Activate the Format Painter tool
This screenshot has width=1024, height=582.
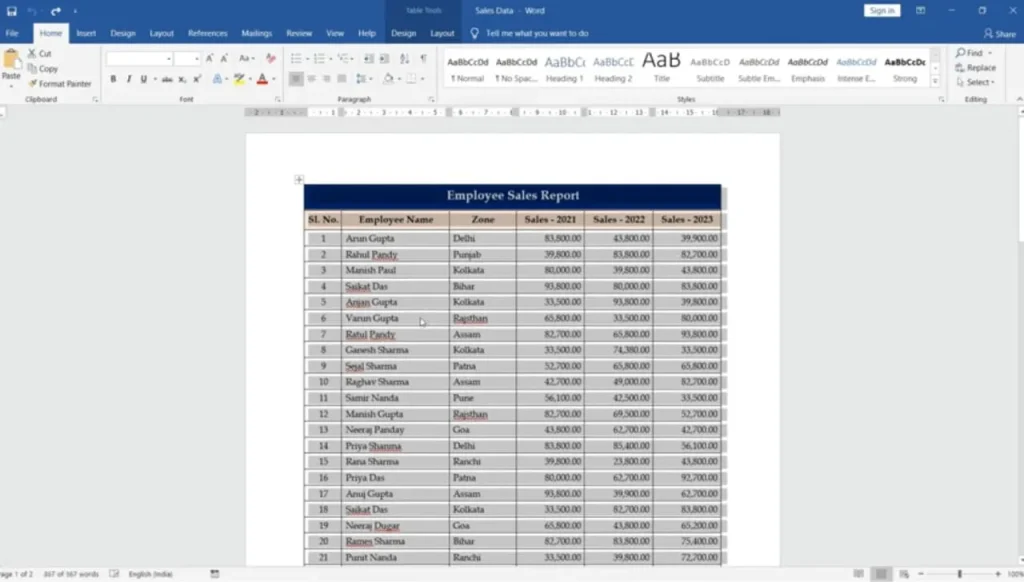click(60, 84)
